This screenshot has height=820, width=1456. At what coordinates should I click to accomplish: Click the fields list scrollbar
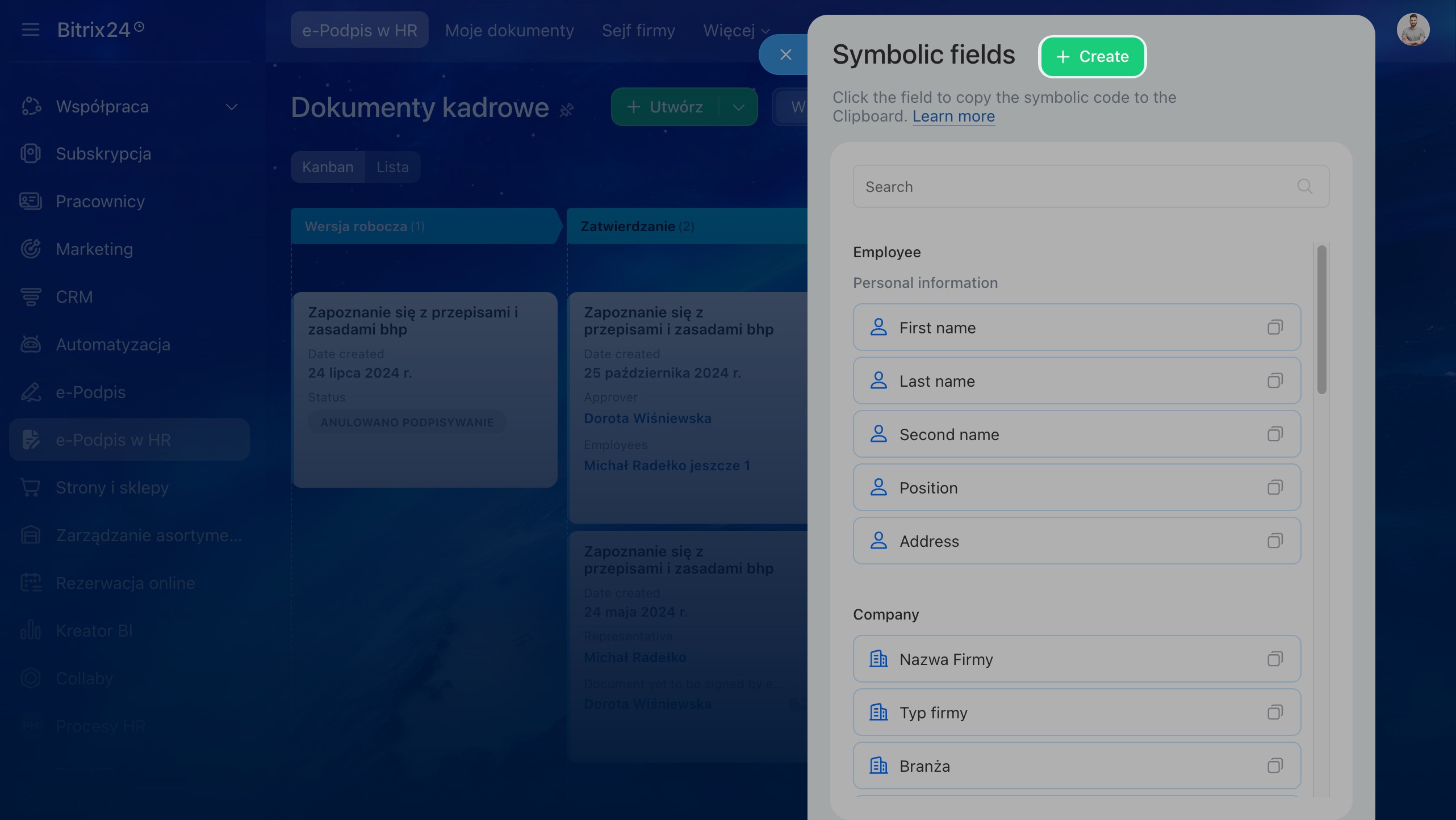pos(1321,319)
